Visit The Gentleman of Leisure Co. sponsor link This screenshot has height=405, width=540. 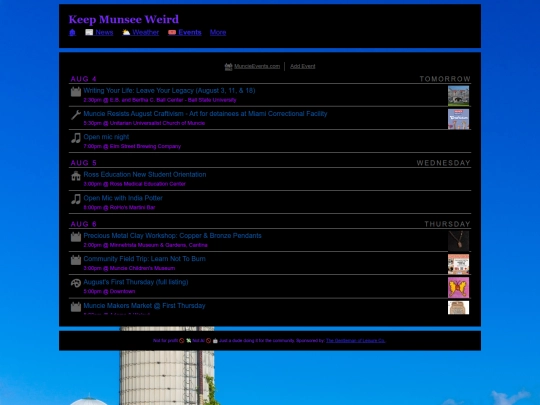[355, 341]
